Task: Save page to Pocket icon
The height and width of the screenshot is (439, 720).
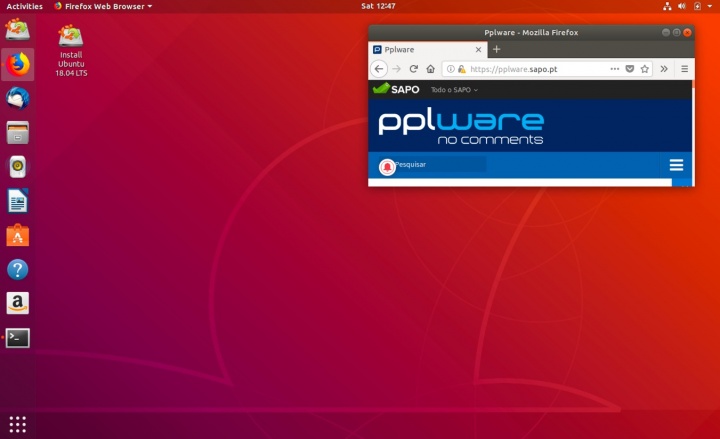Action: (x=630, y=69)
